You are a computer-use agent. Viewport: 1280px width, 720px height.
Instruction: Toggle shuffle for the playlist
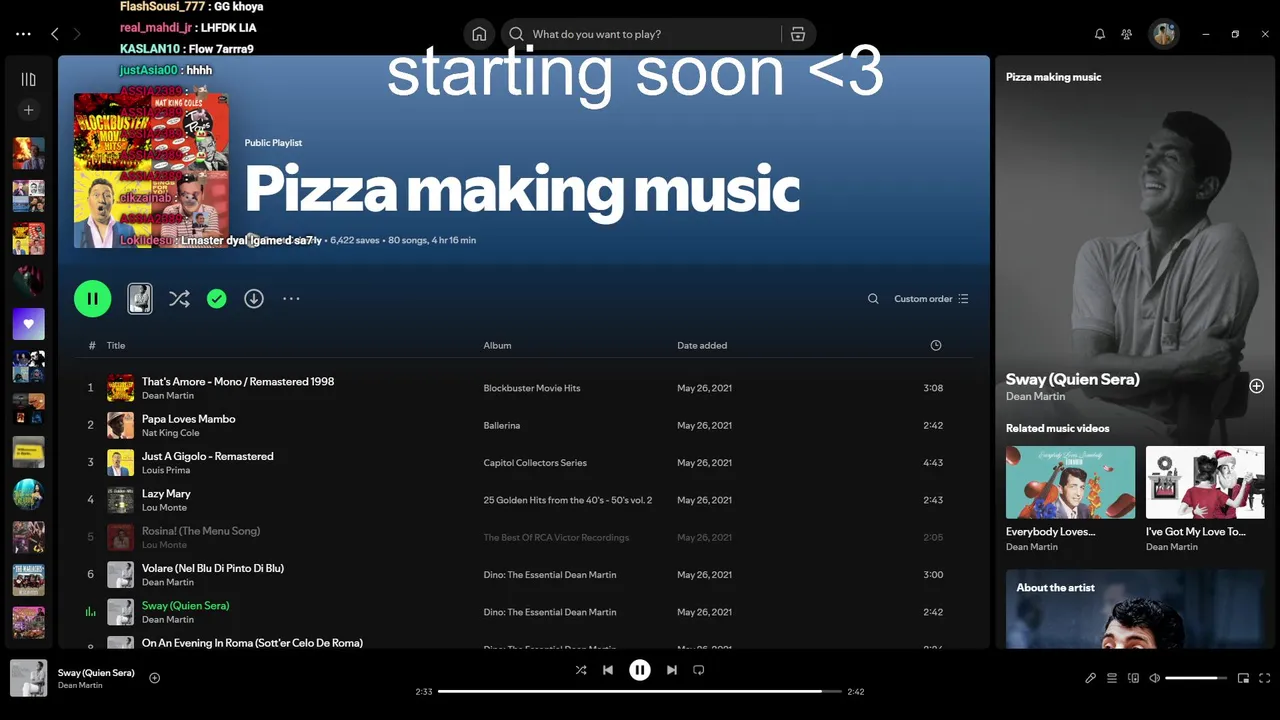[x=179, y=298]
